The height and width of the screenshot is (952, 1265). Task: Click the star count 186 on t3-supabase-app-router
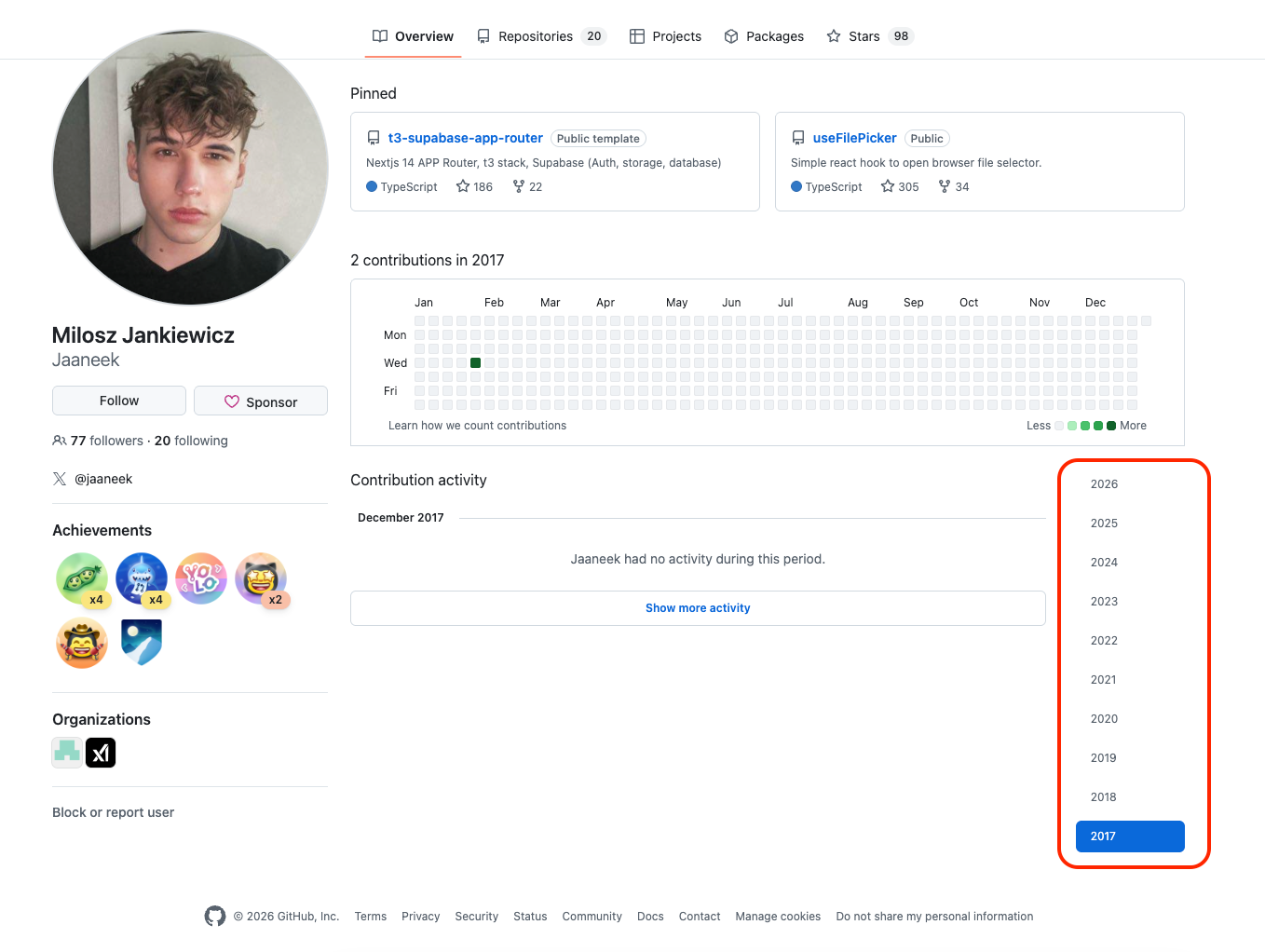[474, 187]
